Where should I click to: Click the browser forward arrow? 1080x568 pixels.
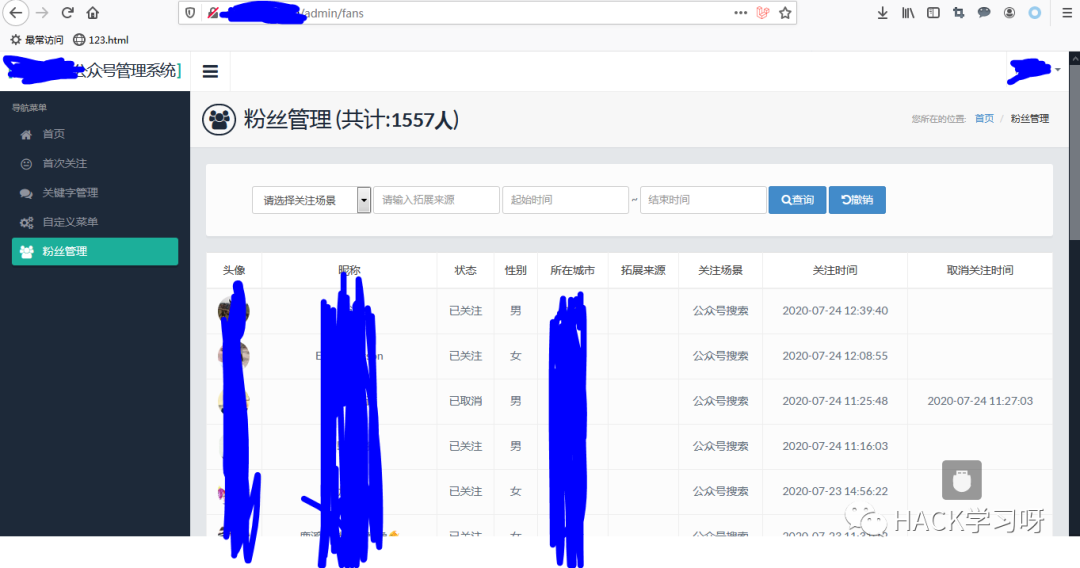42,12
